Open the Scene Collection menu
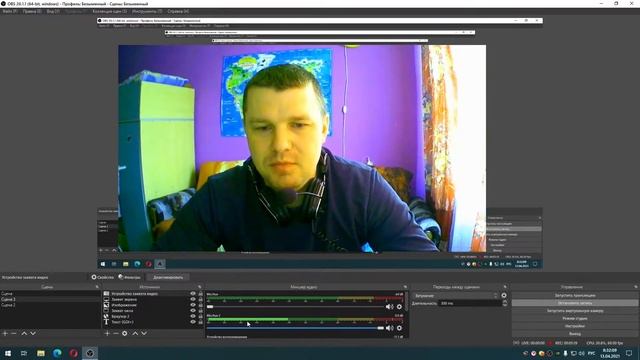Viewport: 640px width, 360px height. point(109,11)
